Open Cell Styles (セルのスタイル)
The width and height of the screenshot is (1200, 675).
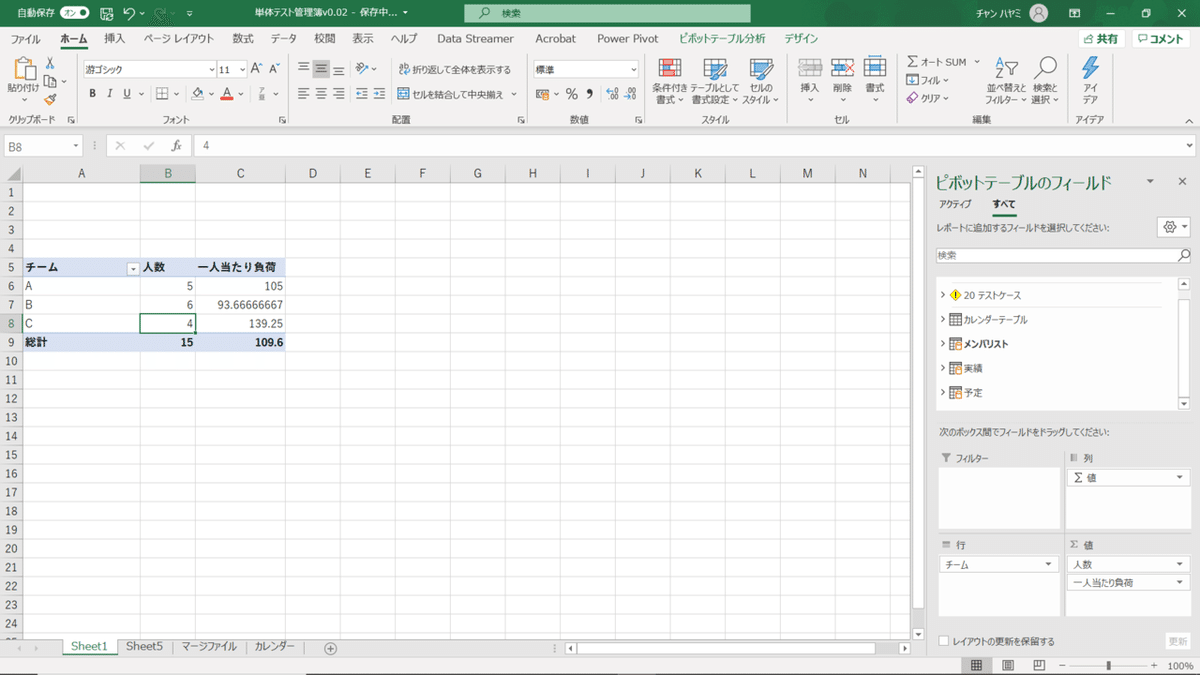tap(761, 80)
